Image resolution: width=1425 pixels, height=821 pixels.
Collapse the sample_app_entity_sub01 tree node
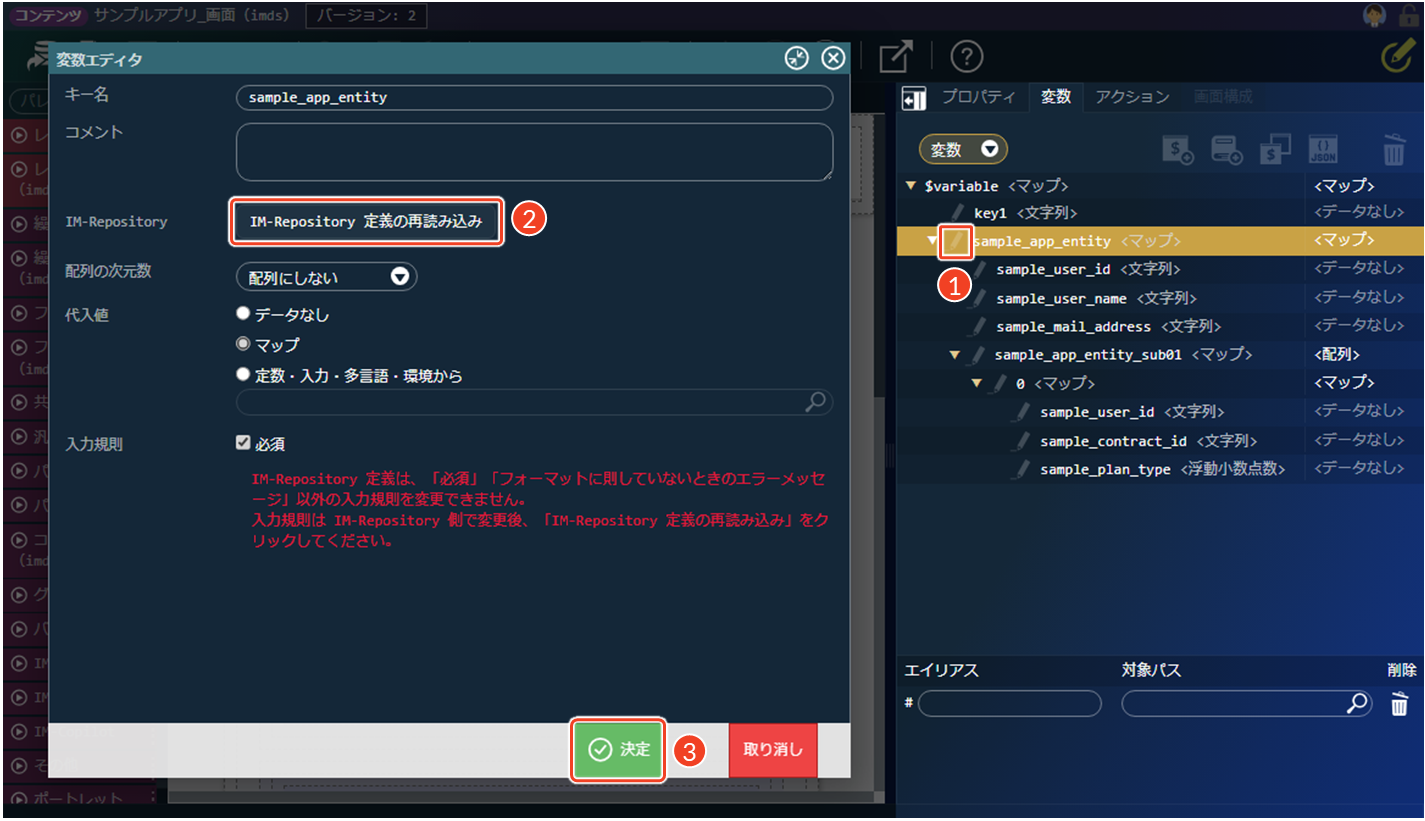click(954, 355)
